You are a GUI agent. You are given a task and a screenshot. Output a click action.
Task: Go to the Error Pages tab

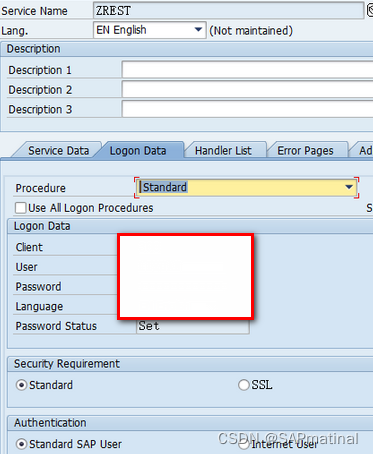[305, 151]
